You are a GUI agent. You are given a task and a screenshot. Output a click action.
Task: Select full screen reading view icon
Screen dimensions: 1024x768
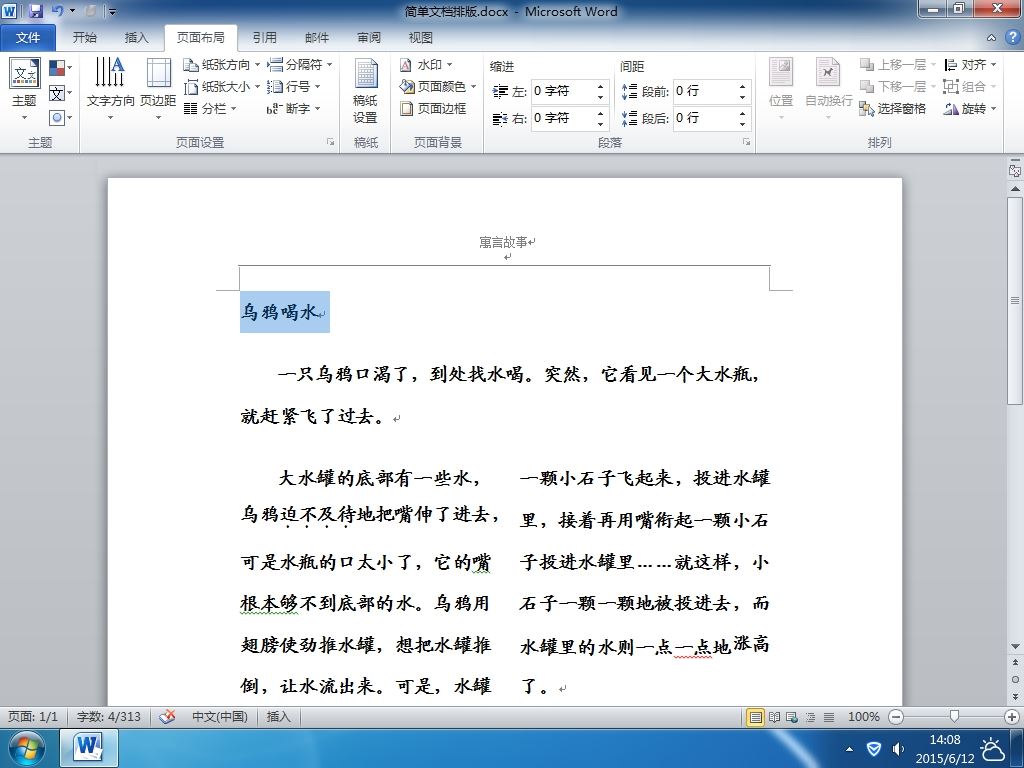pos(775,717)
